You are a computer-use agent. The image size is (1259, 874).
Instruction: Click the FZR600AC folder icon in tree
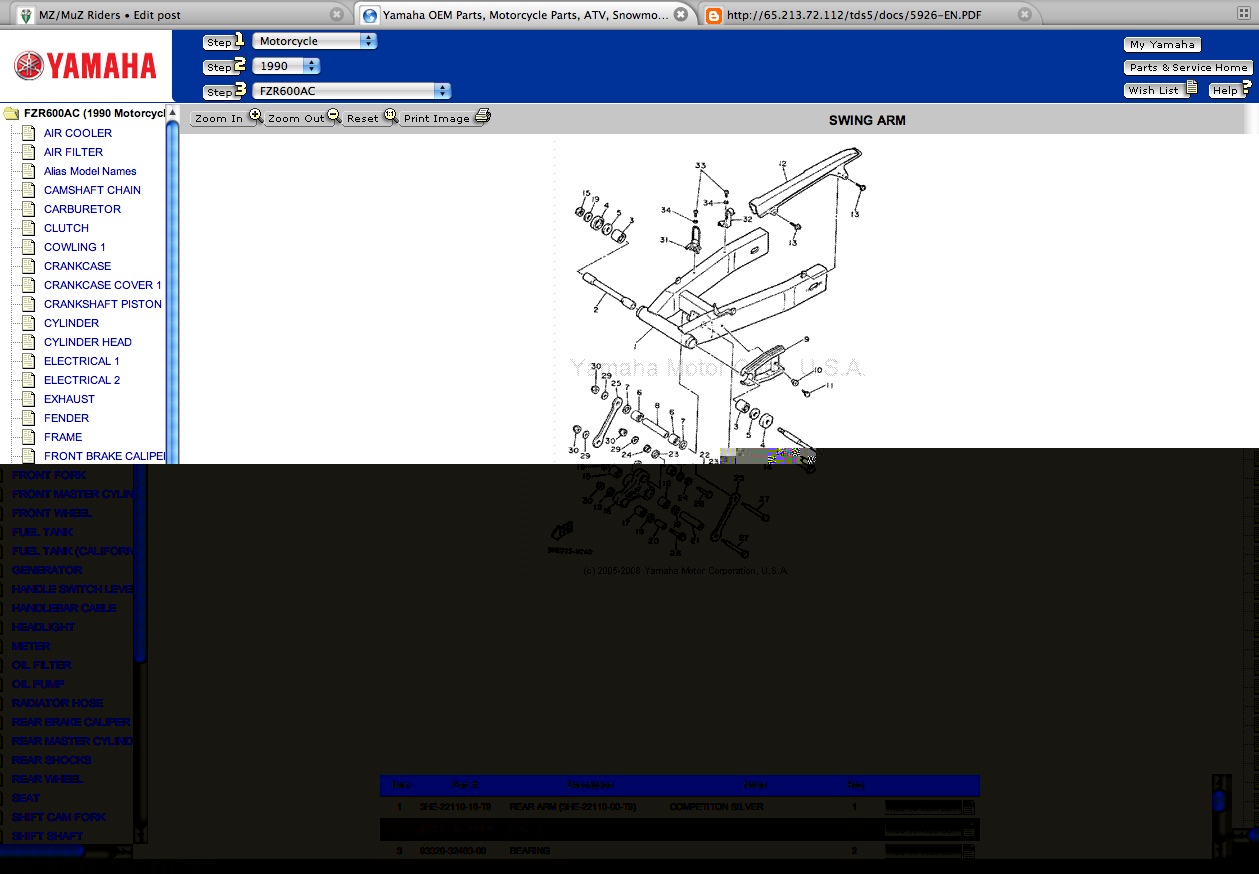tap(12, 113)
